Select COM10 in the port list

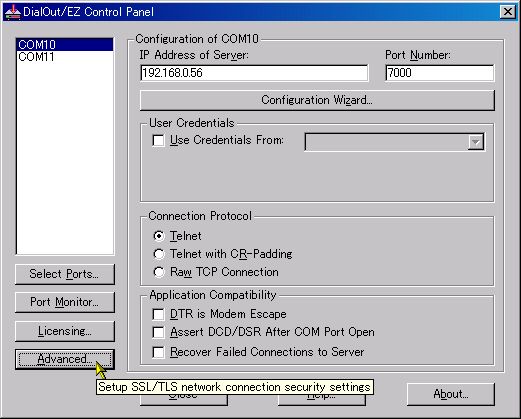tap(65, 44)
